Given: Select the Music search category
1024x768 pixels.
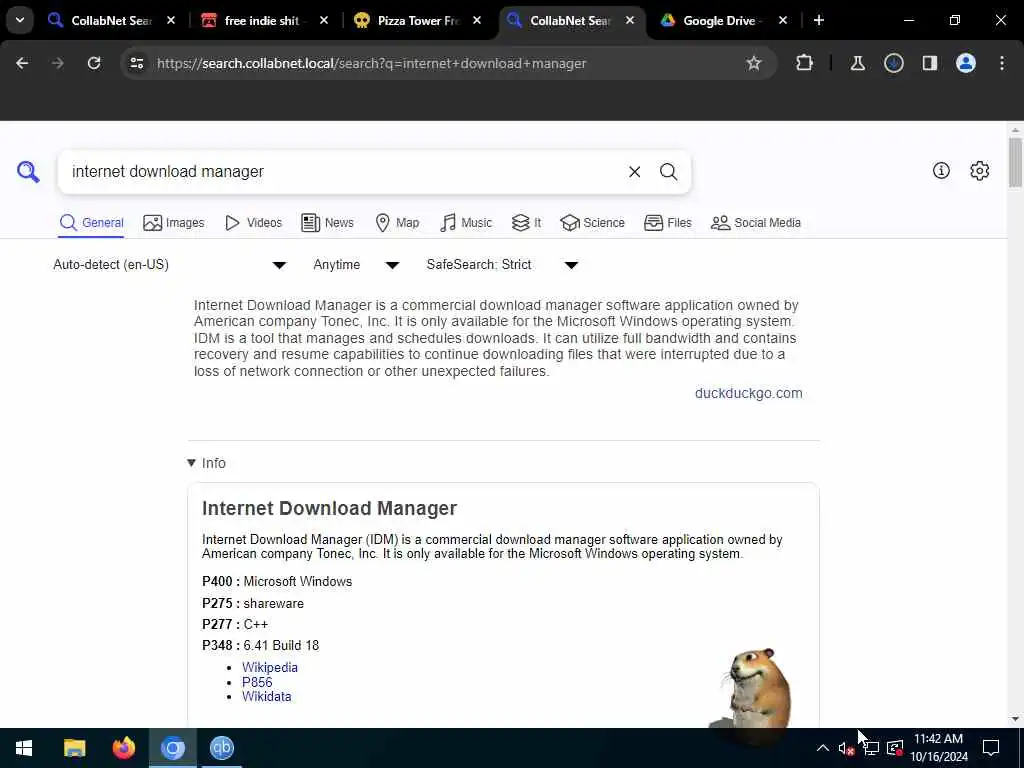Looking at the screenshot, I should point(466,223).
